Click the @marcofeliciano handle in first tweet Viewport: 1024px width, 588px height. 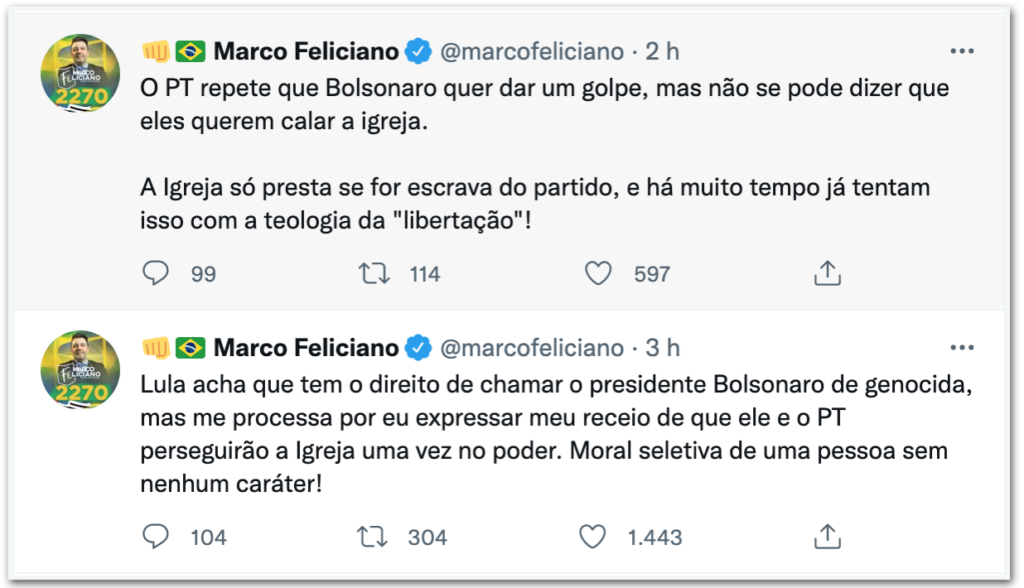(x=531, y=51)
